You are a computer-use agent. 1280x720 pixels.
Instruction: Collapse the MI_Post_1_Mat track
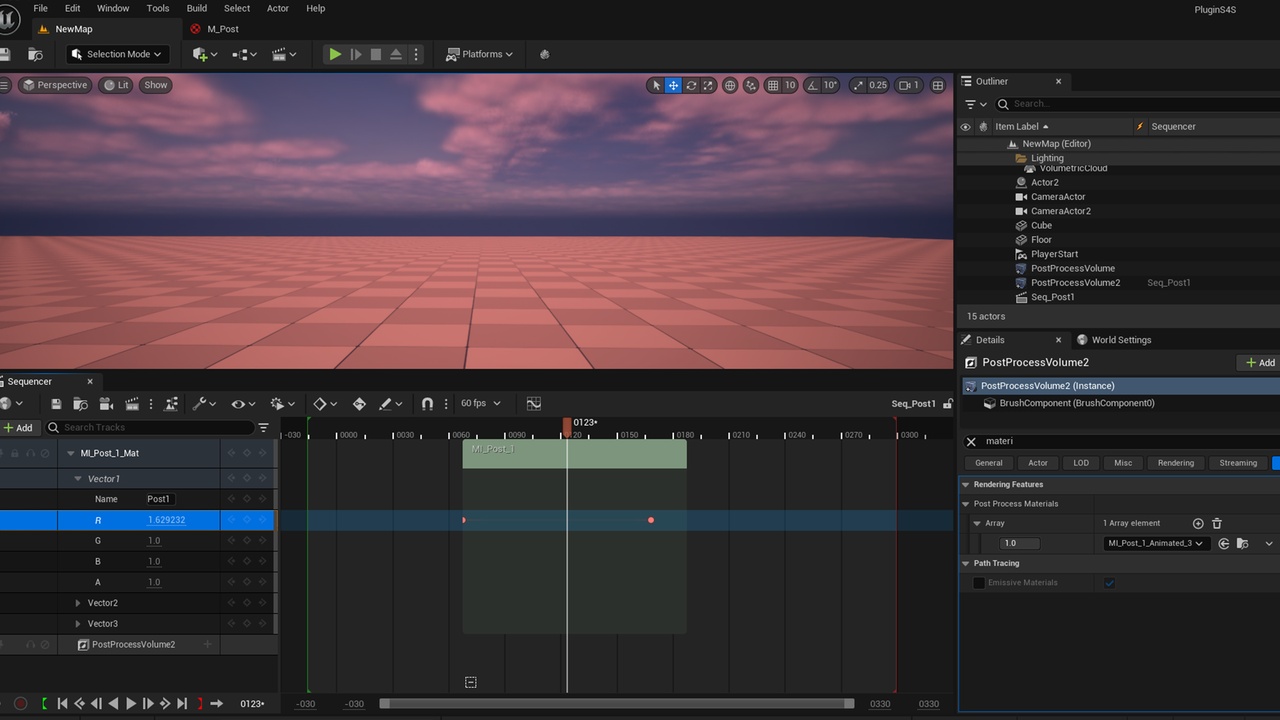click(x=71, y=453)
